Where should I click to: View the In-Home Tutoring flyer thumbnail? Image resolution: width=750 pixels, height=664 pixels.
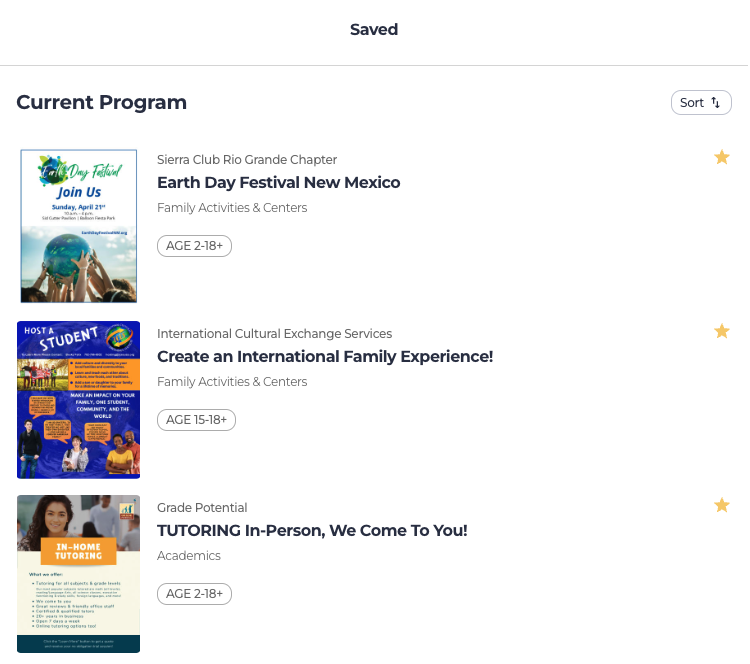[79, 574]
